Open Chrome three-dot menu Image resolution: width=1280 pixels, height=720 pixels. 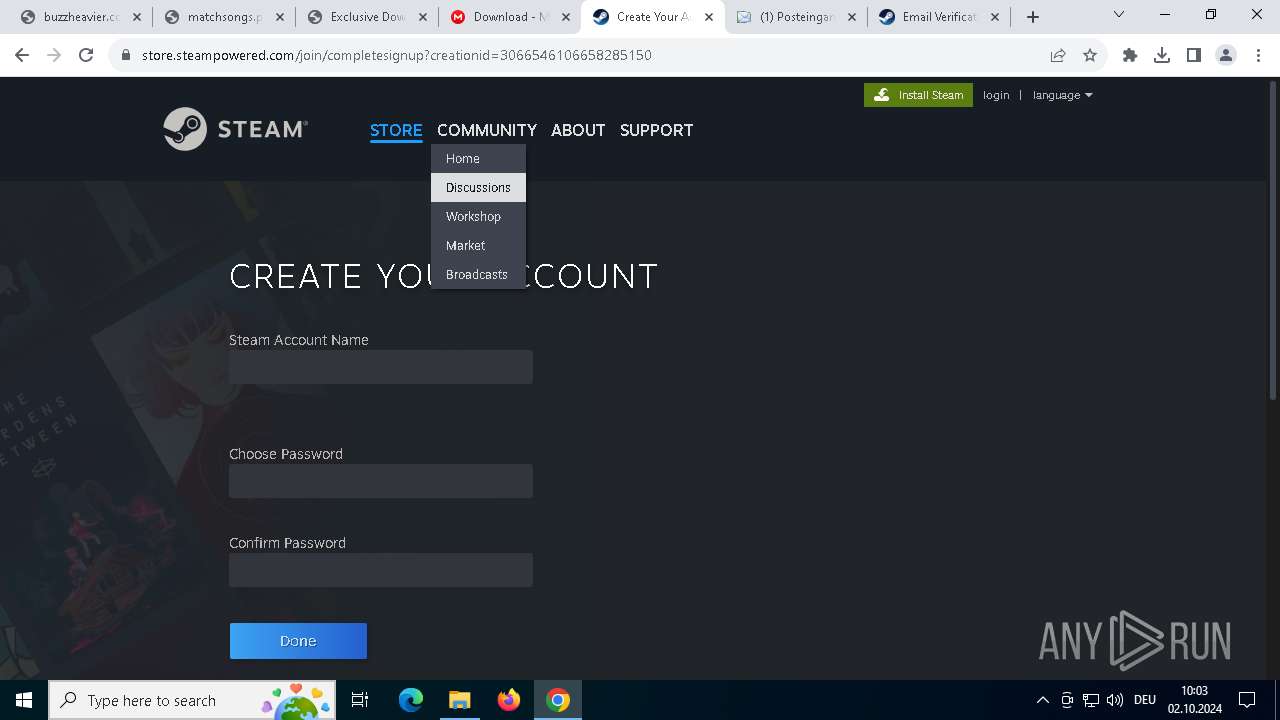(x=1257, y=56)
